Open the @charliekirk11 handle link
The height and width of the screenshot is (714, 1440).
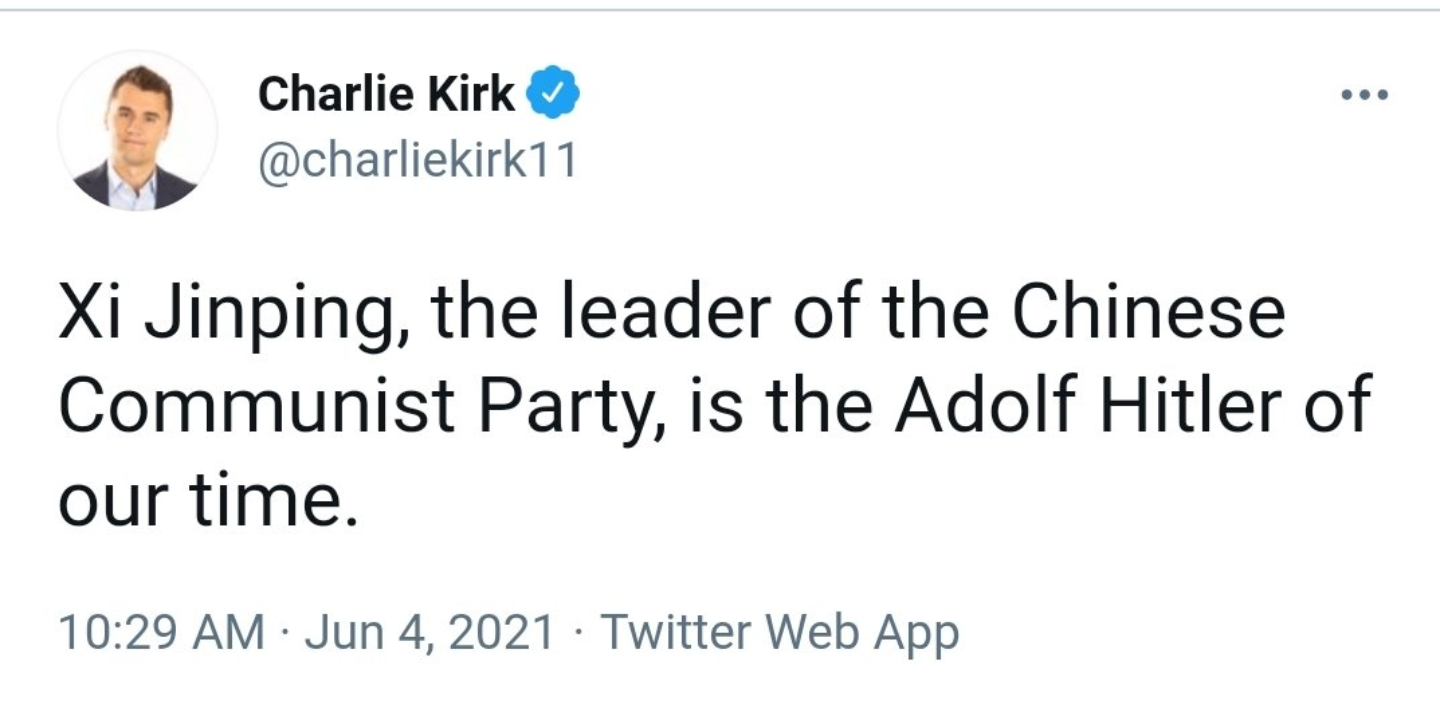[x=418, y=160]
